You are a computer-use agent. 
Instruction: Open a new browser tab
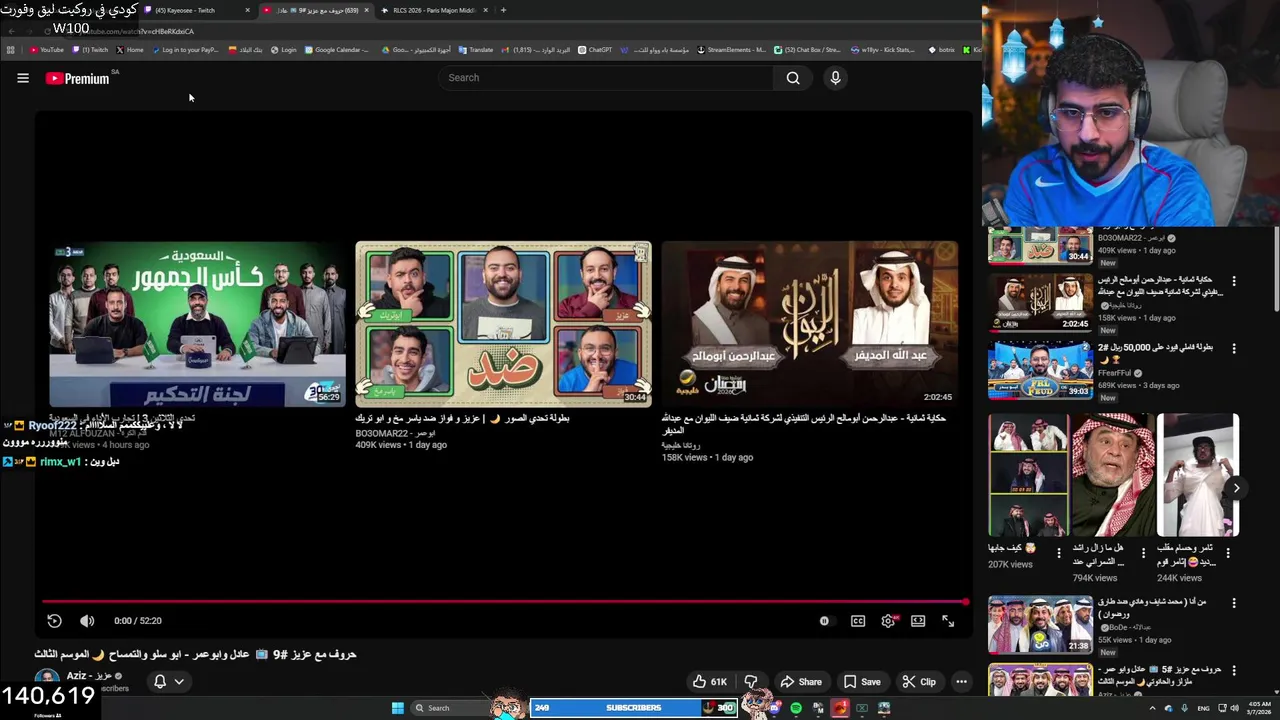click(x=503, y=10)
